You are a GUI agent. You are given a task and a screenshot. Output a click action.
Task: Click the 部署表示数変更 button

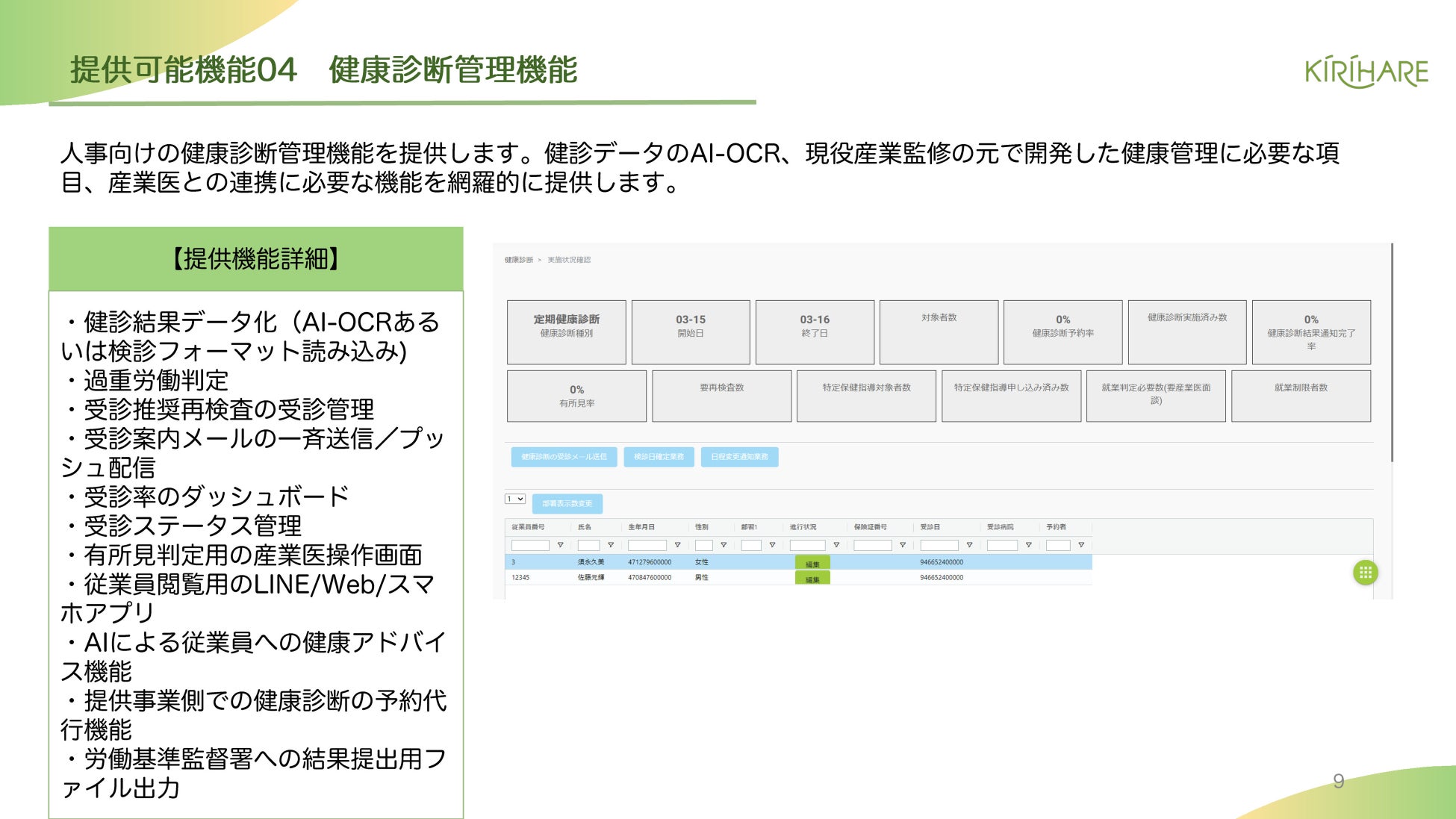[x=567, y=504]
